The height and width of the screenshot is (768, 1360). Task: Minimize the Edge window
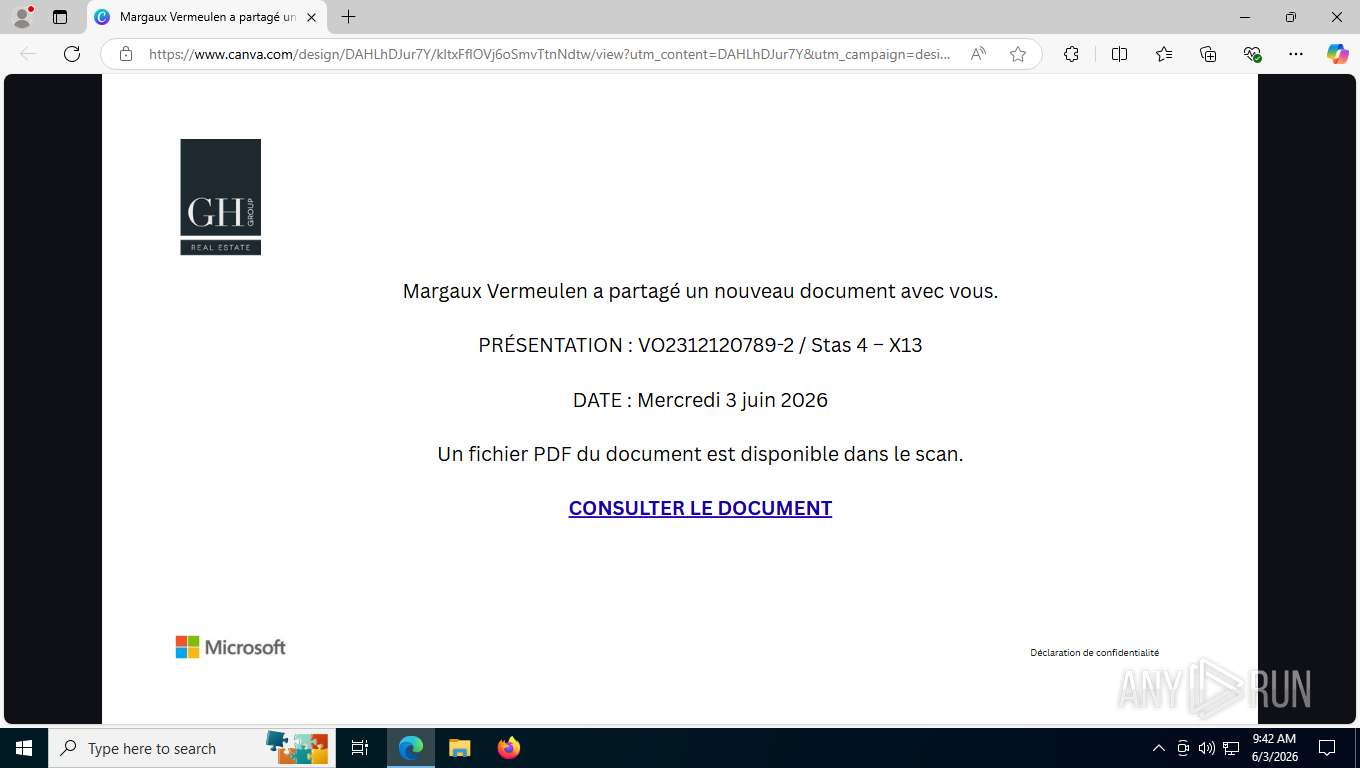pyautogui.click(x=1245, y=17)
